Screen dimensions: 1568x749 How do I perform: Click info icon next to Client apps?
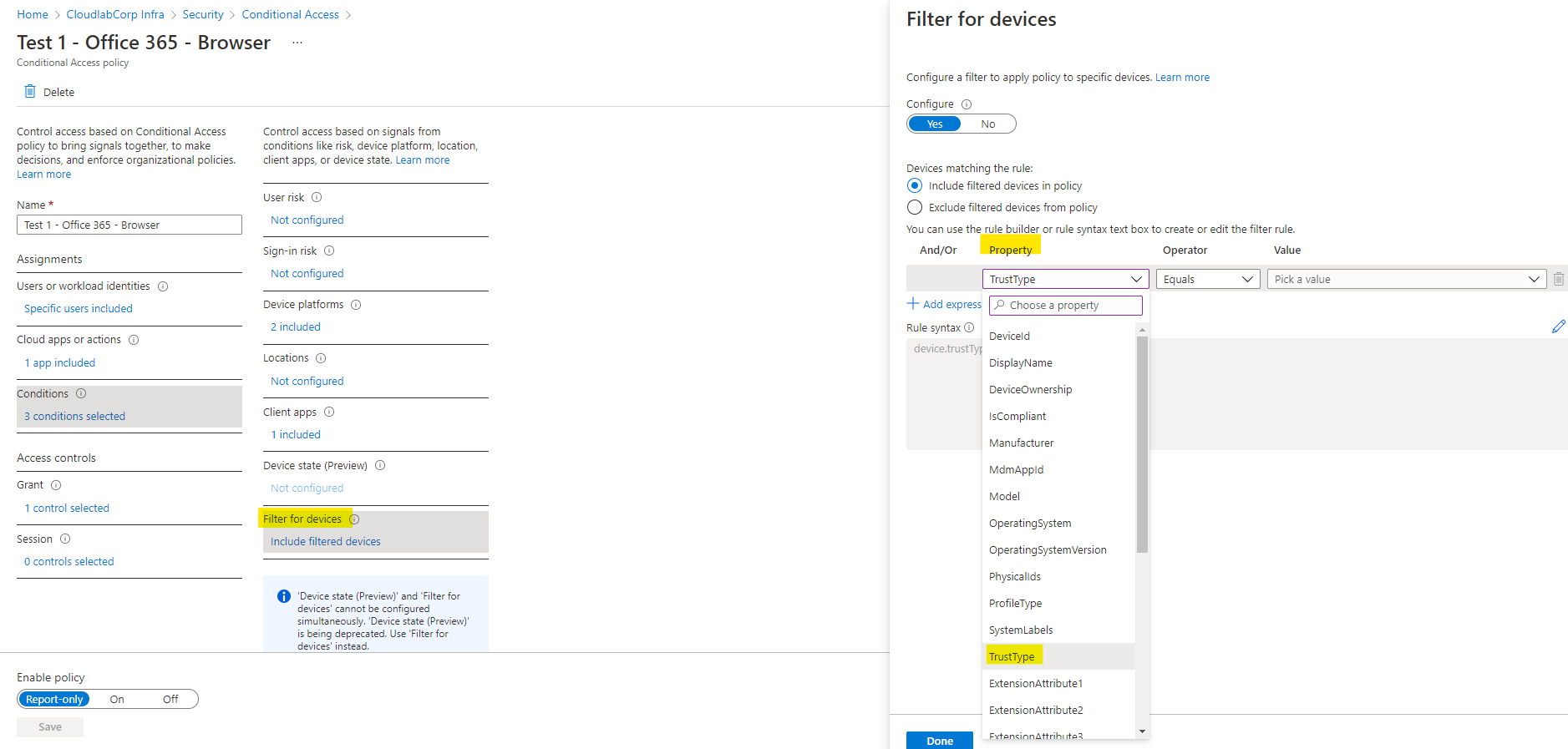[329, 412]
